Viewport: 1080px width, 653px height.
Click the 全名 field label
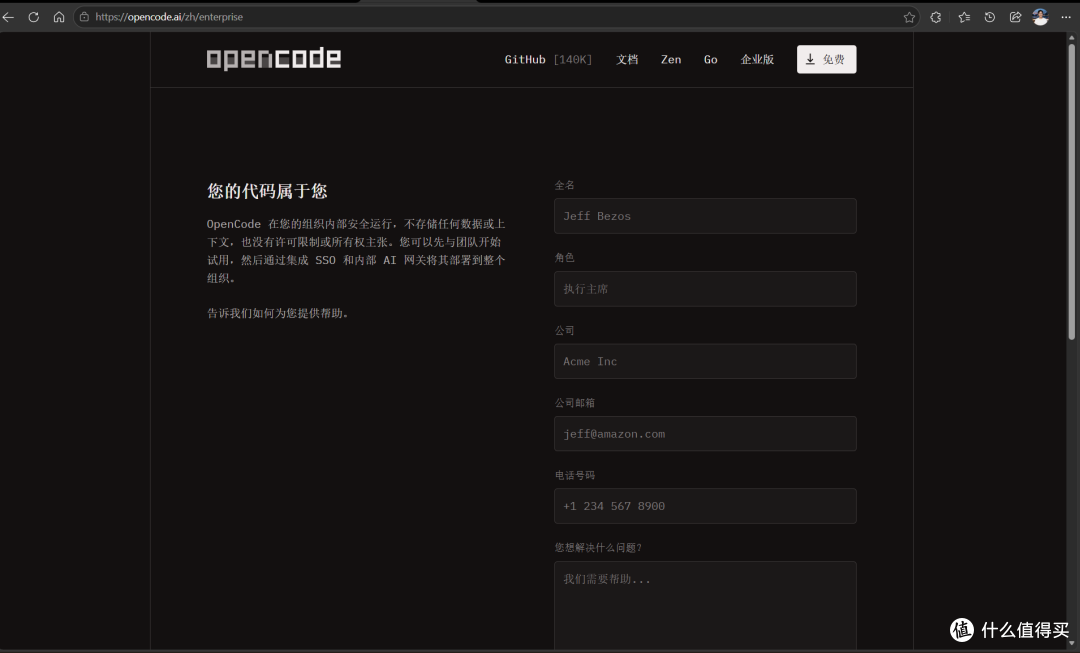coord(565,185)
